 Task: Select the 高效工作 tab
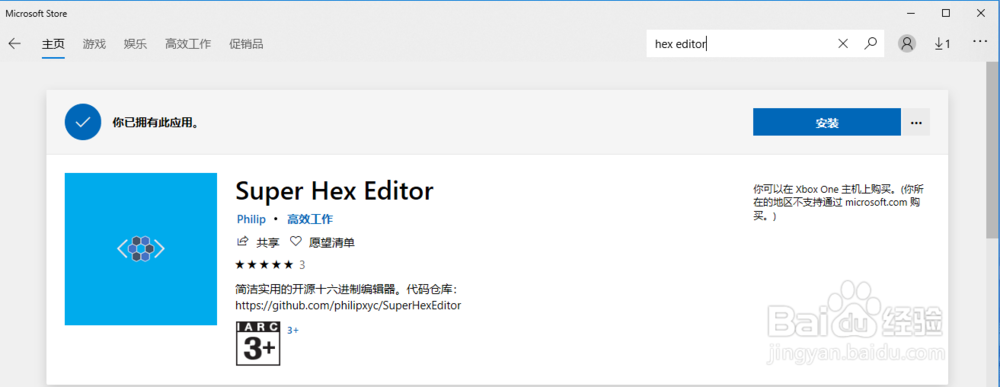(188, 44)
